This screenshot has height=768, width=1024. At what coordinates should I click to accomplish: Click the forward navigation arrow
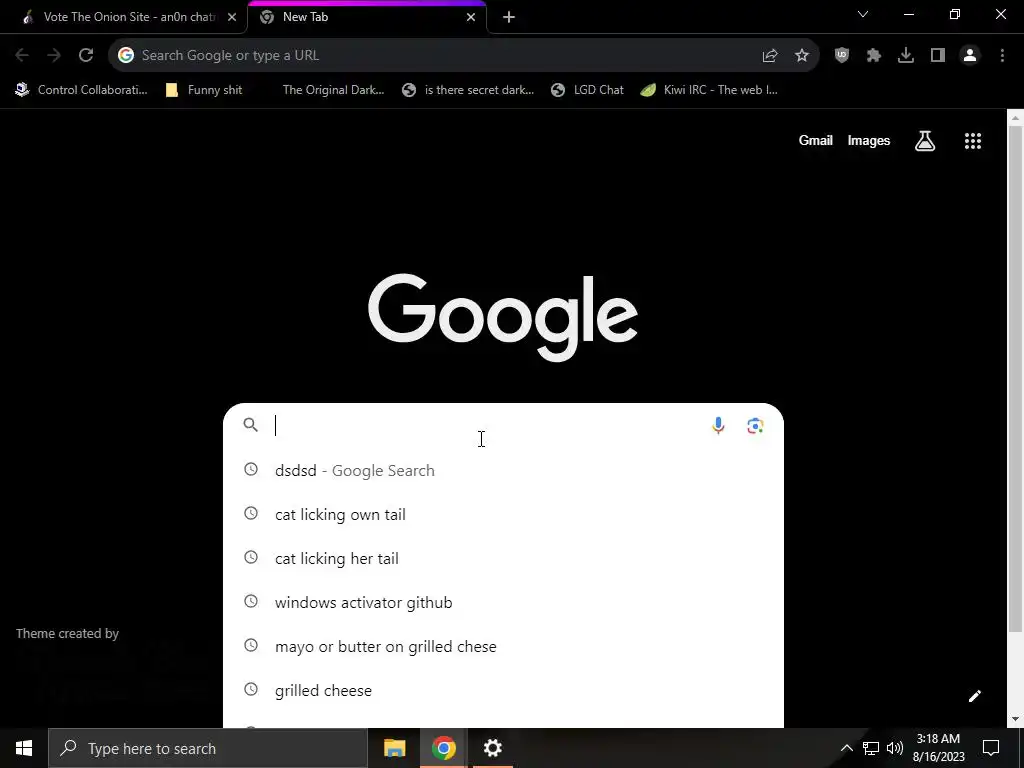coord(54,56)
